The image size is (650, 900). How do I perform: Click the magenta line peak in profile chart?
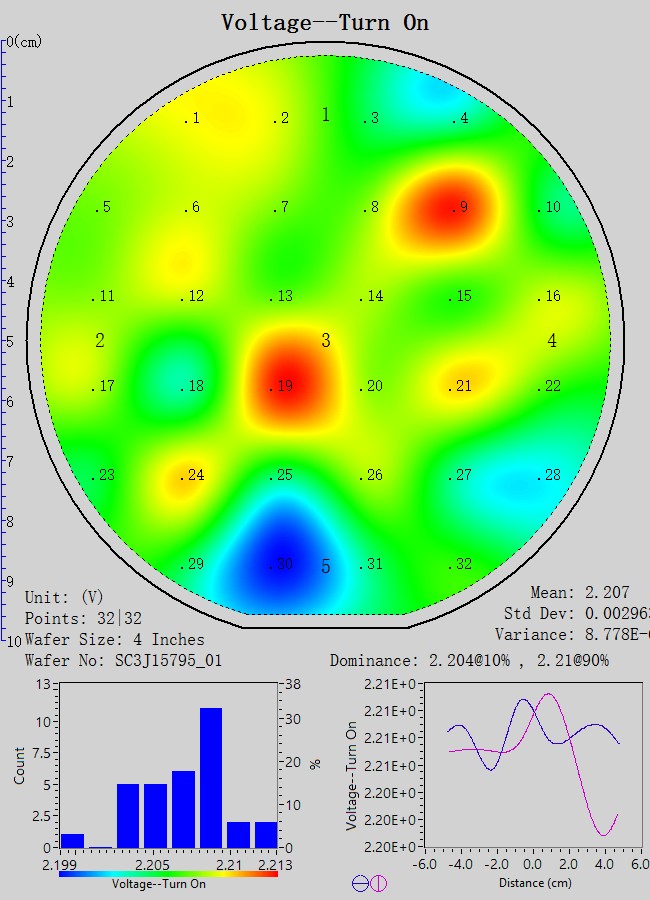pyautogui.click(x=547, y=694)
